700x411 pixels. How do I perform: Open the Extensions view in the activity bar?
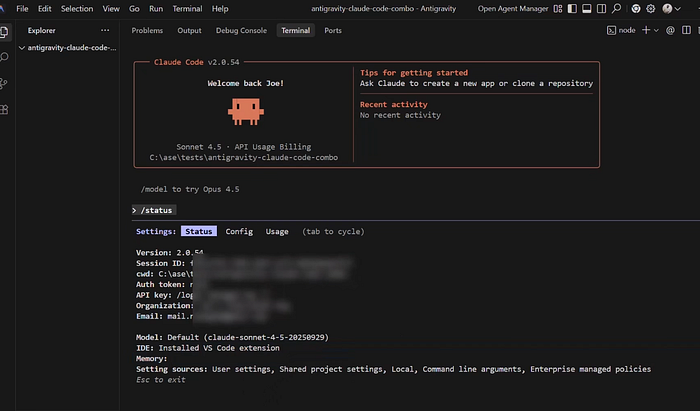coord(4,109)
